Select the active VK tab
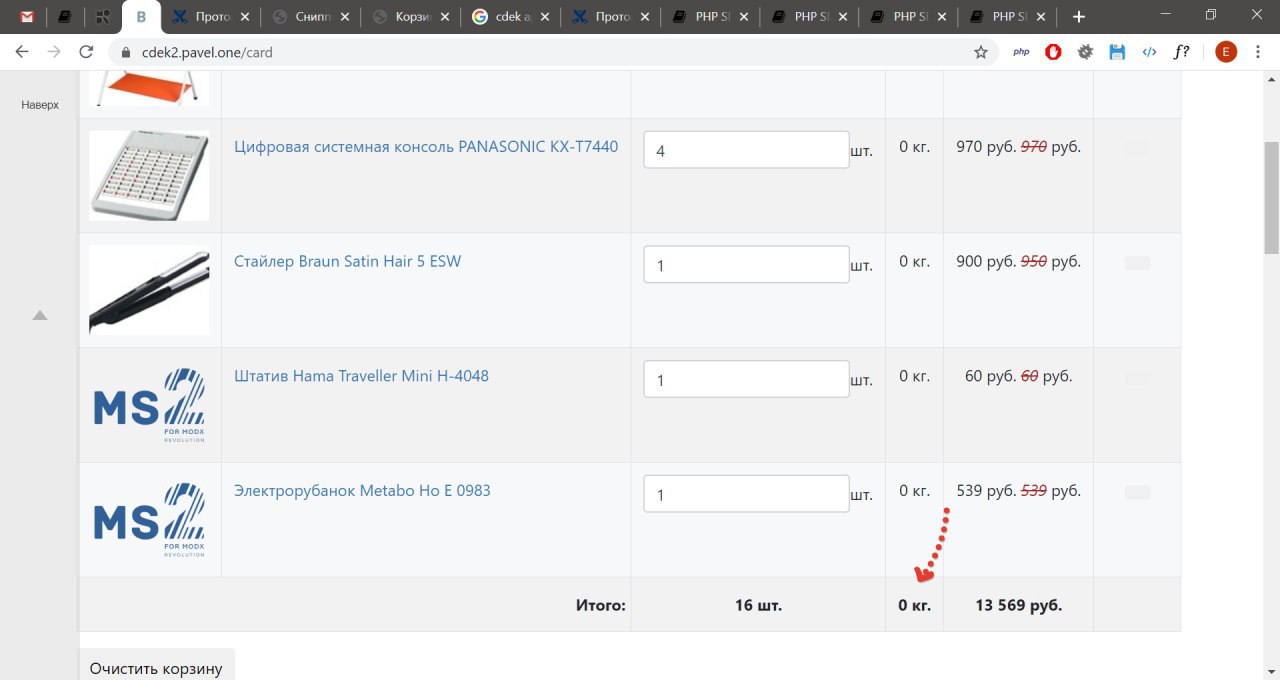Viewport: 1280px width, 680px height. coord(141,17)
